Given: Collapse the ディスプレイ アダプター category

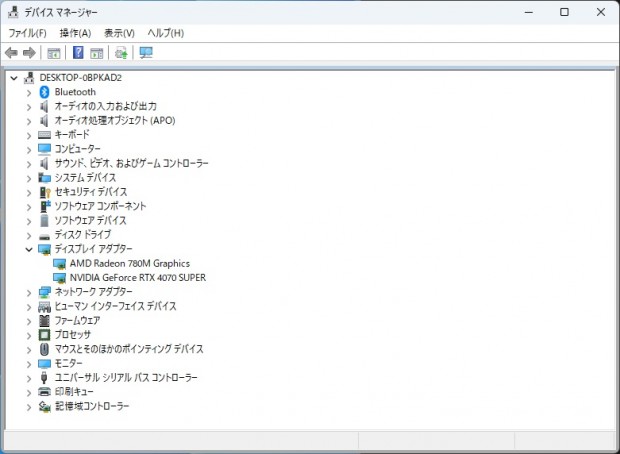Looking at the screenshot, I should click(29, 249).
